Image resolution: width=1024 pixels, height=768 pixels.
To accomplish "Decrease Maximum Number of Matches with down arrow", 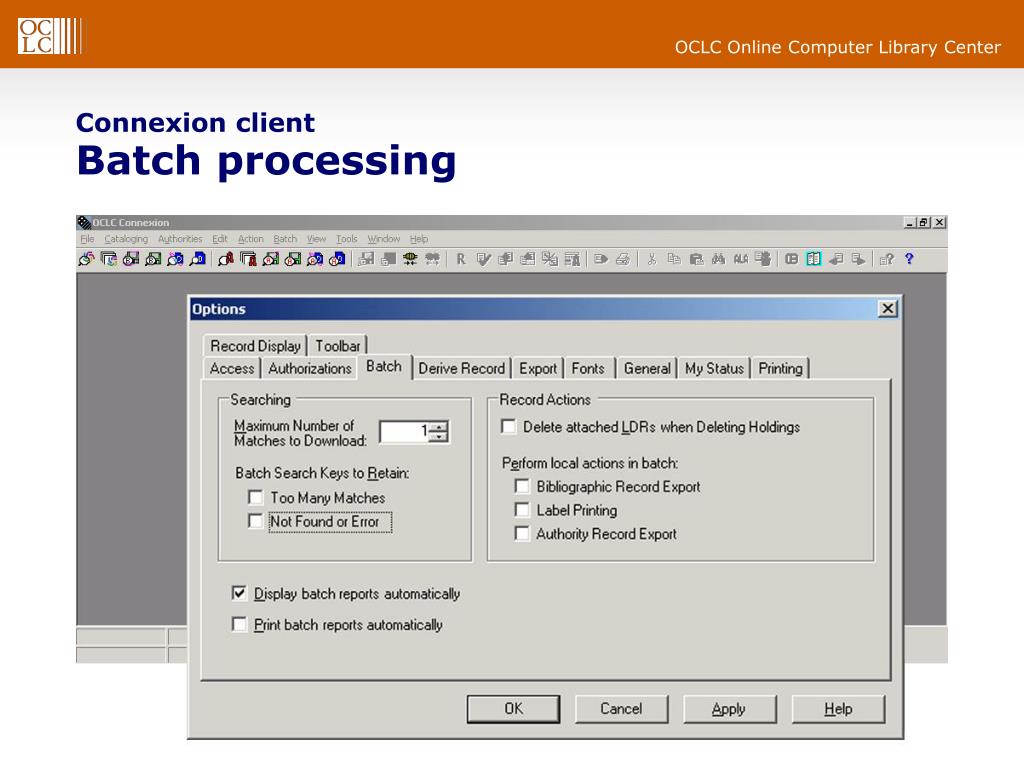I will pyautogui.click(x=440, y=436).
